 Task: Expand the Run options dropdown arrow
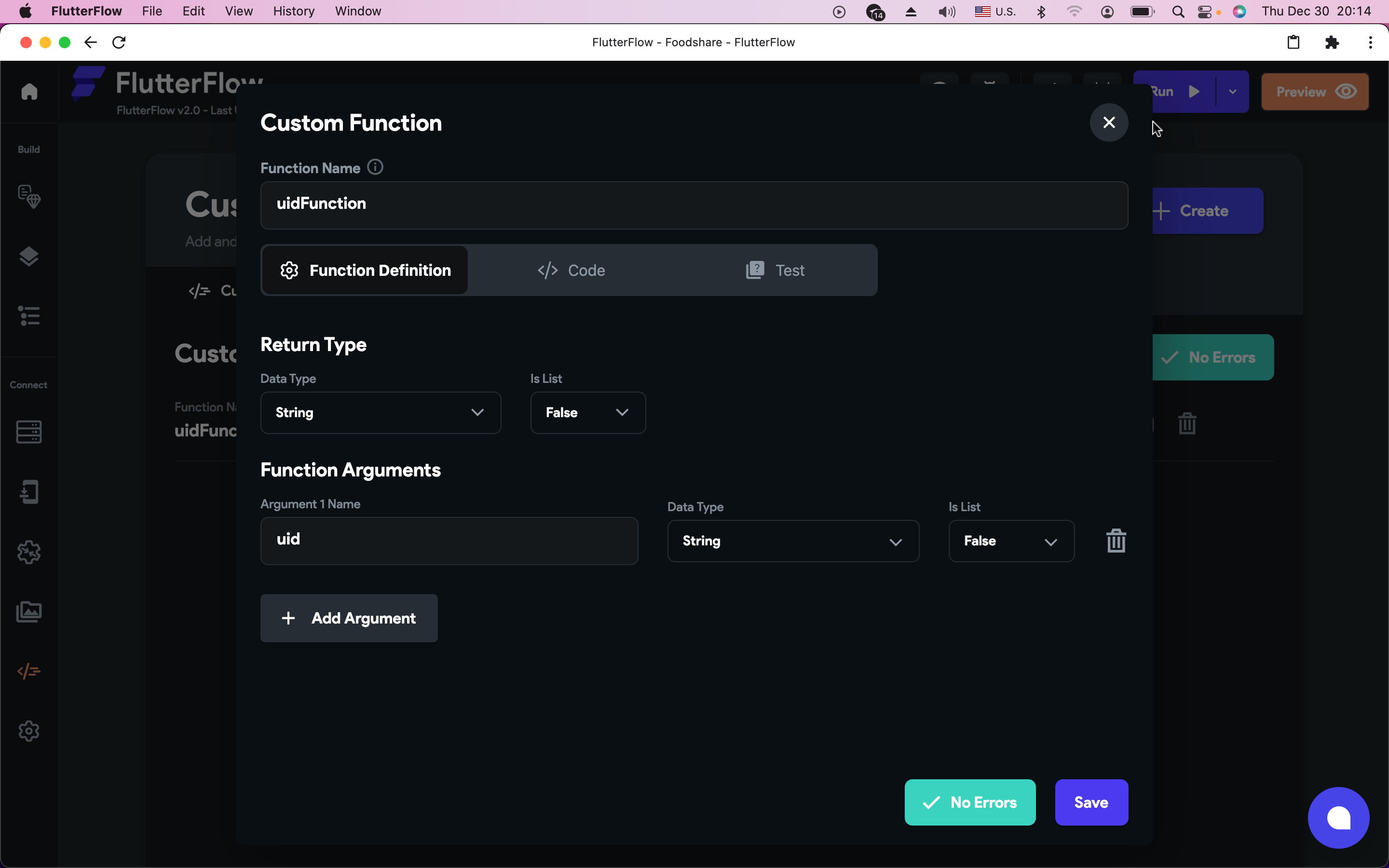[1232, 92]
